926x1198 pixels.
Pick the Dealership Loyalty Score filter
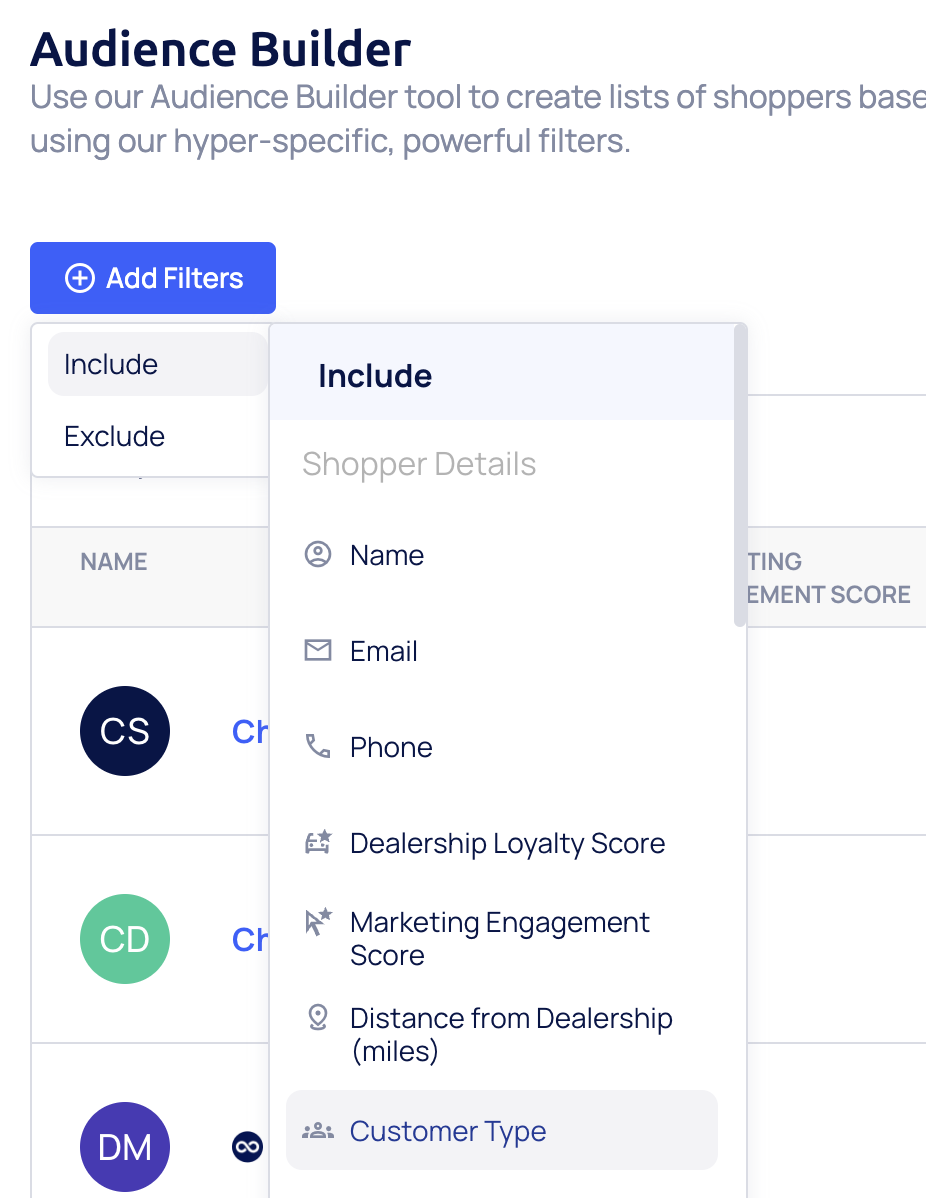tap(507, 843)
